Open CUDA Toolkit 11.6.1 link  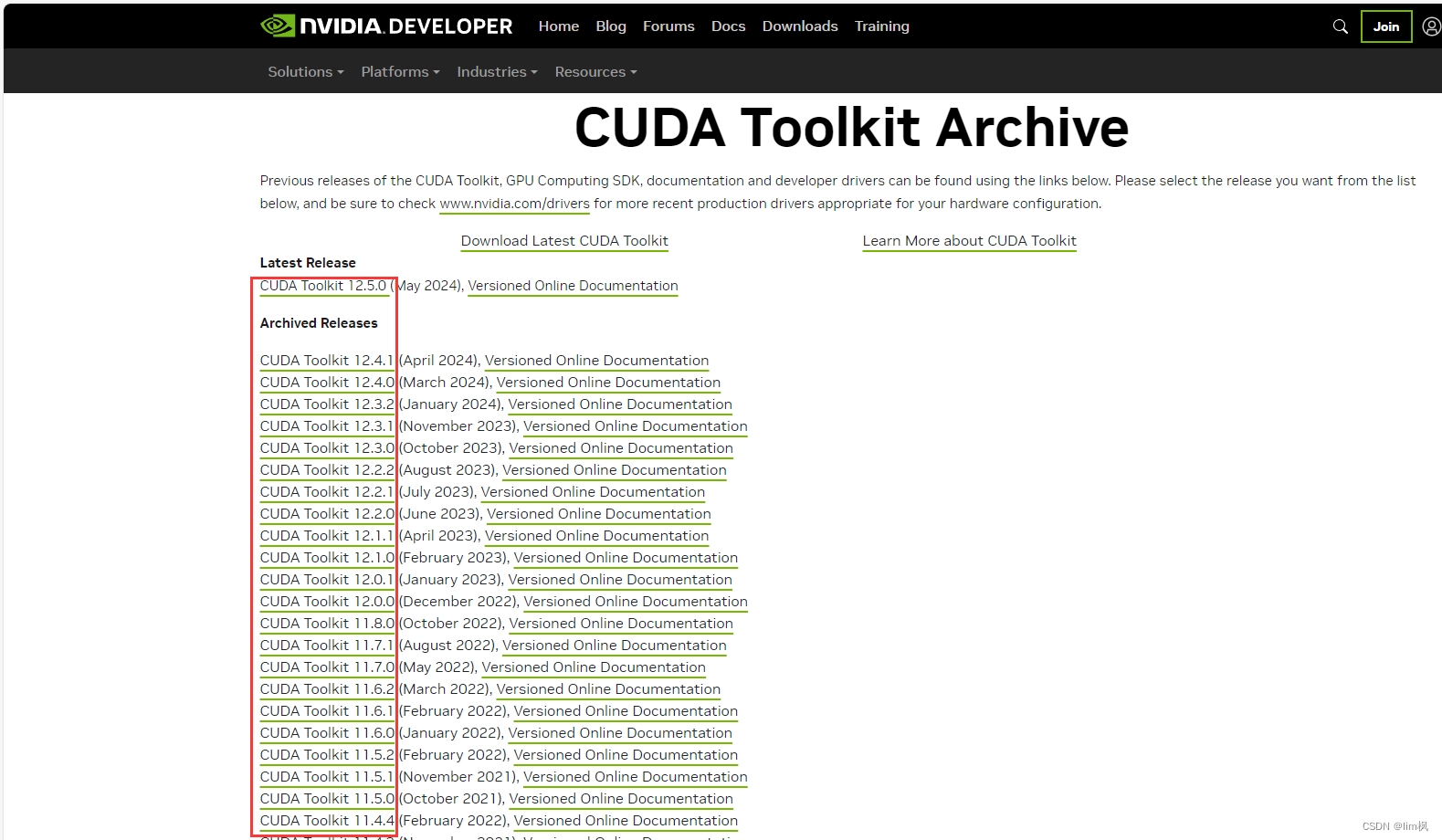[327, 711]
